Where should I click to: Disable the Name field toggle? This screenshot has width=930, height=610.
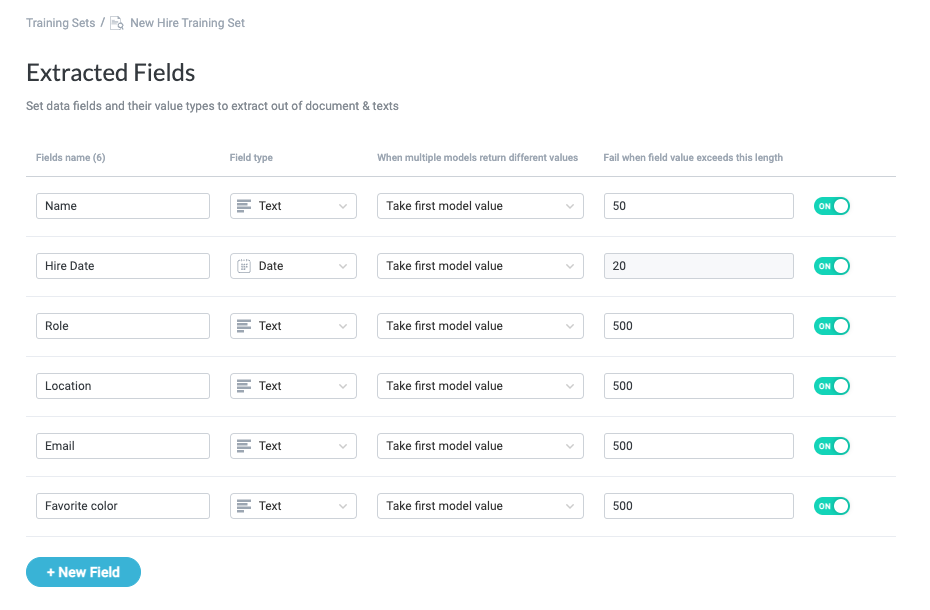tap(831, 206)
